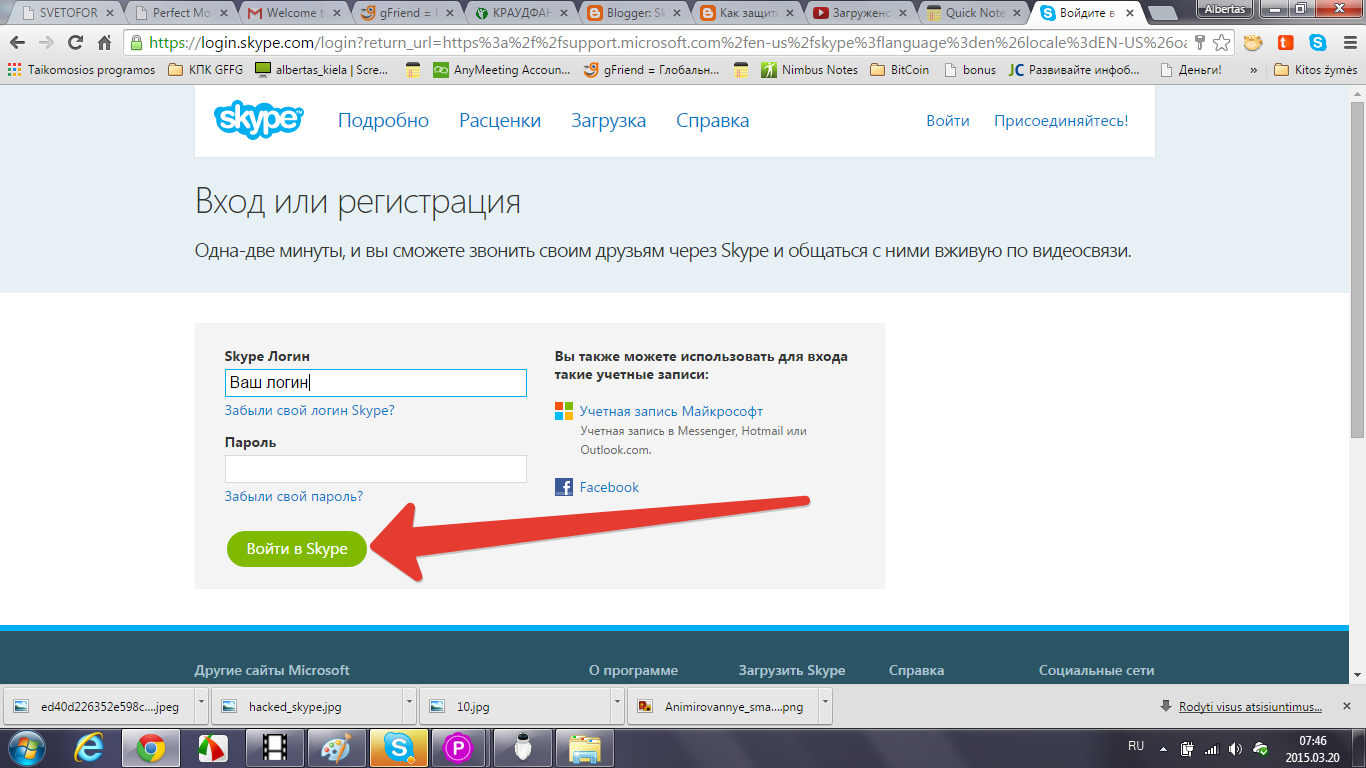Click in the Skype Логин input field
Viewport: 1366px width, 768px height.
tap(375, 383)
